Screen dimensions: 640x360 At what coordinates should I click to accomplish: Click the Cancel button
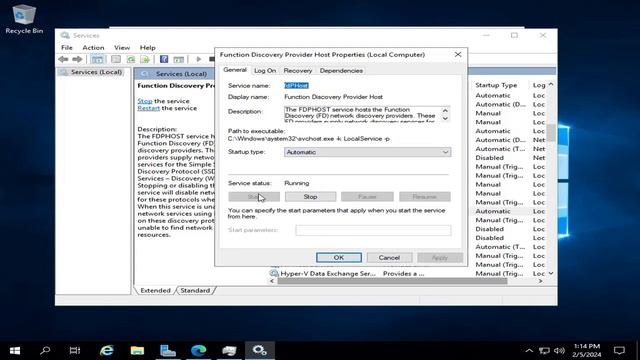pos(389,258)
